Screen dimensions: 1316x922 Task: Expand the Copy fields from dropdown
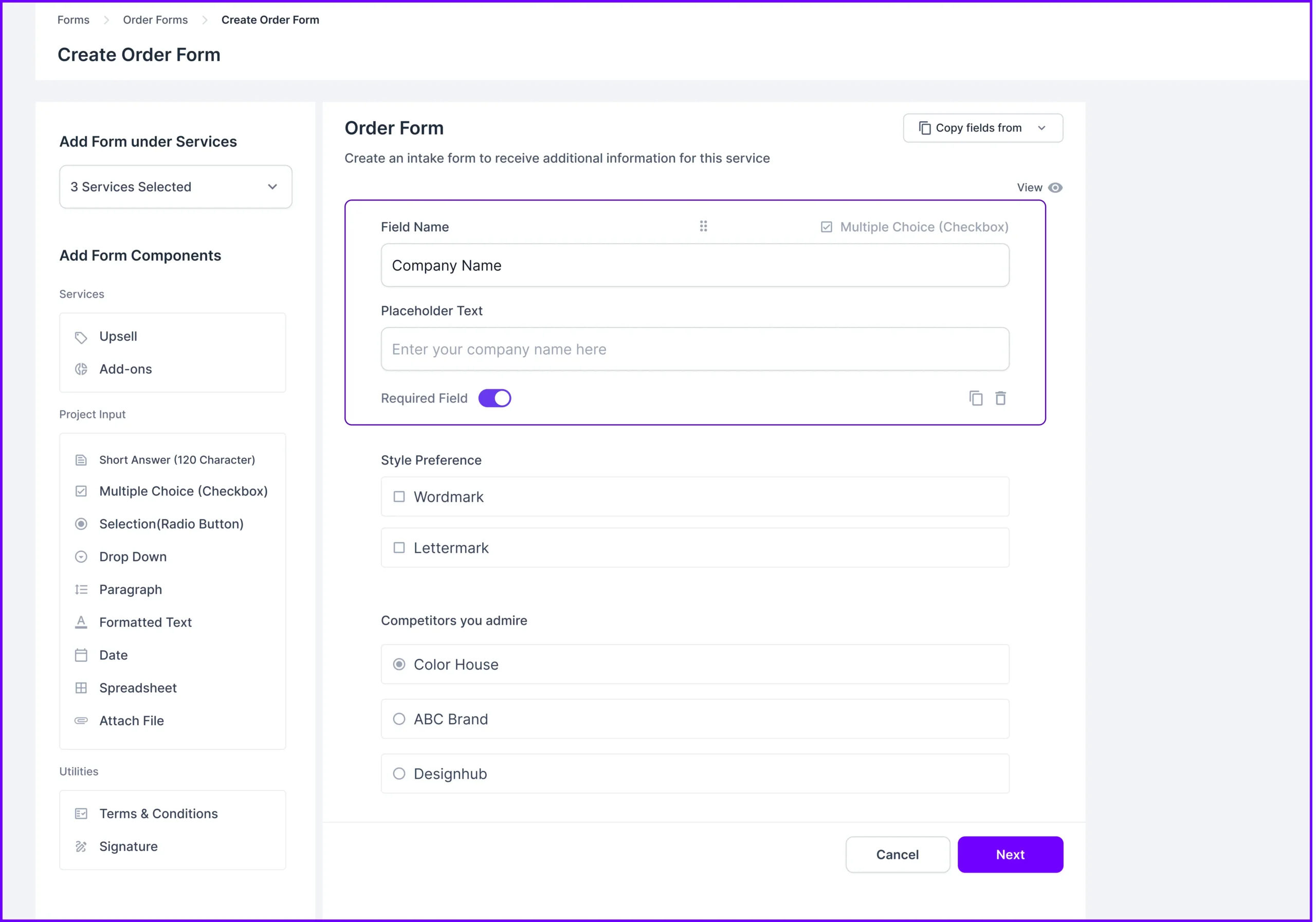(982, 128)
